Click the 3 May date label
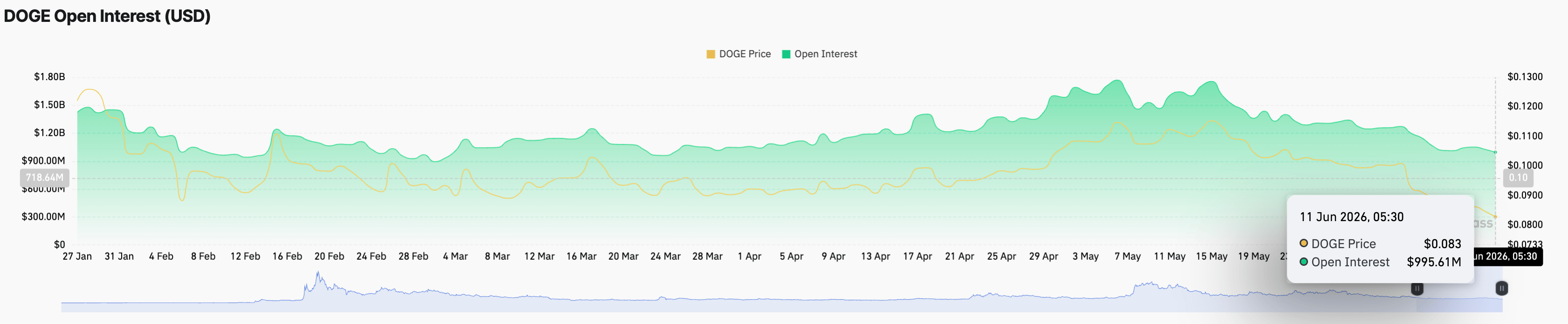This screenshot has height=324, width=1568. click(1085, 256)
